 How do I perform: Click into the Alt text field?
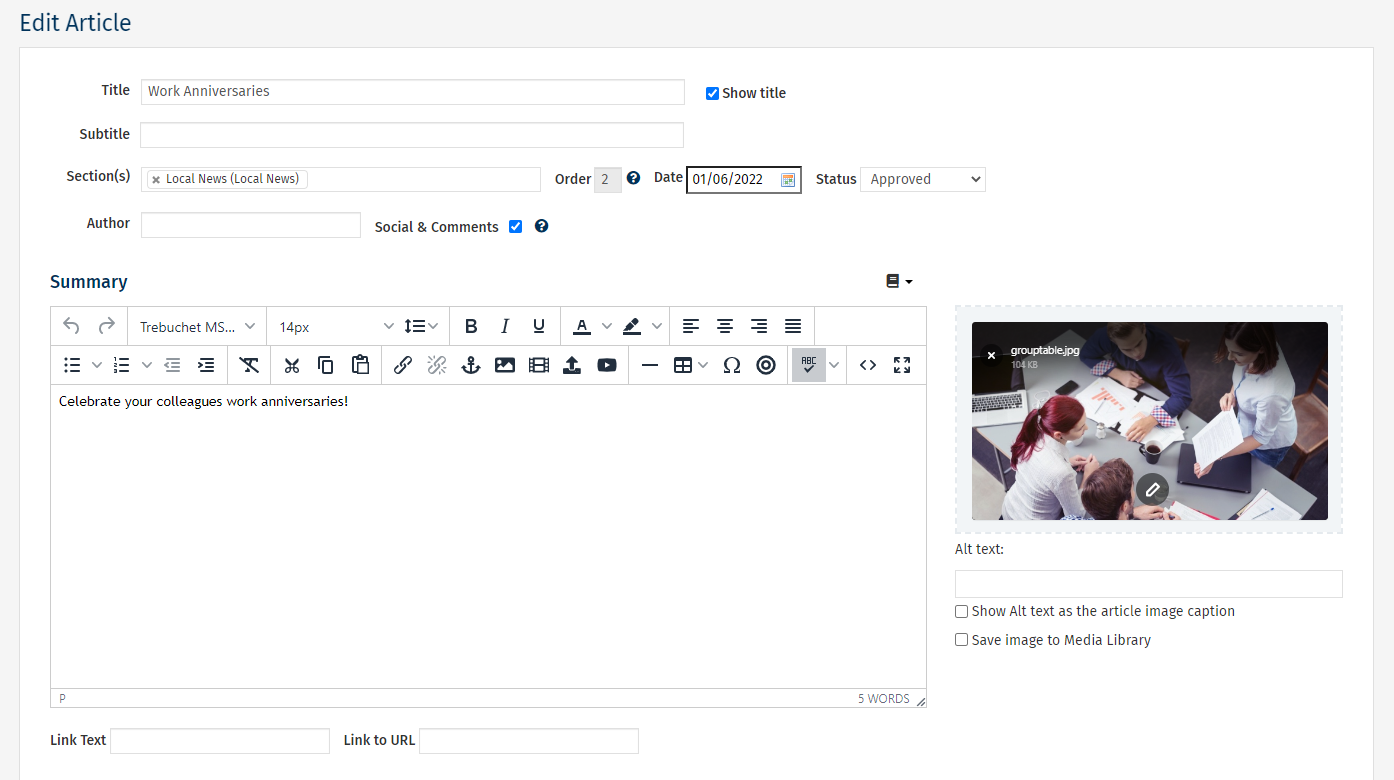(x=1148, y=584)
